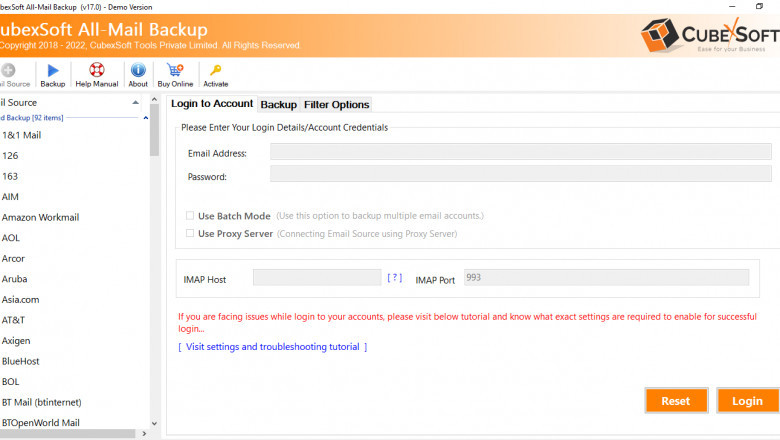Select 126 in source list
This screenshot has height=440, width=780.
tap(10, 156)
